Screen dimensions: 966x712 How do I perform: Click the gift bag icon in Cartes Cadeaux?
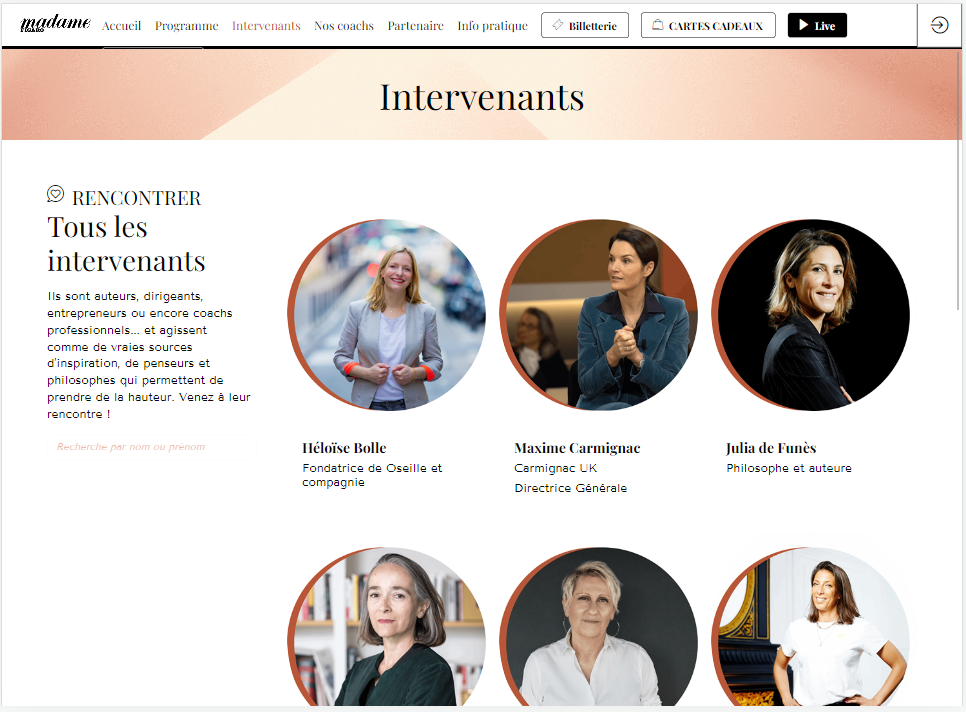click(x=658, y=25)
